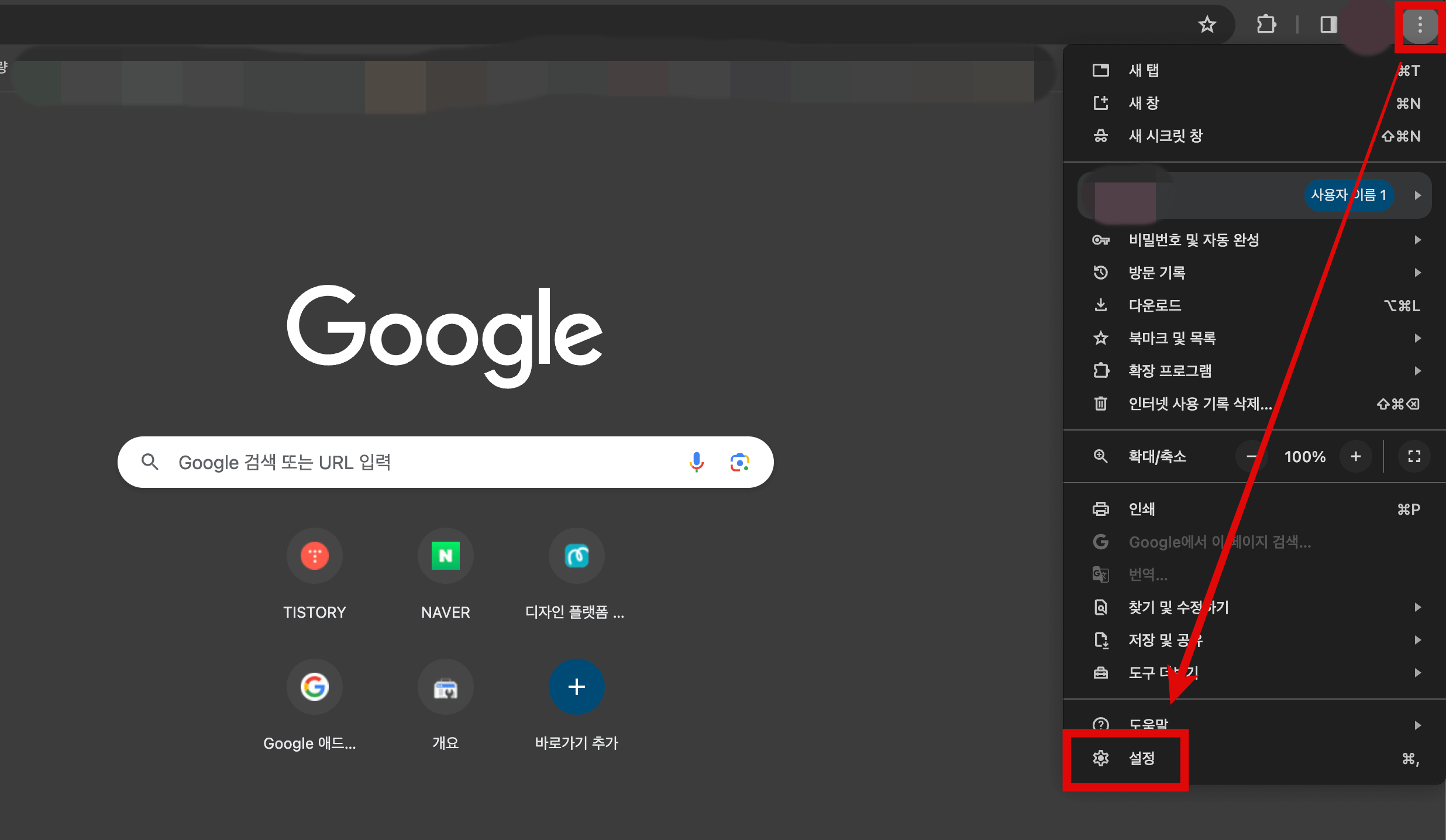This screenshot has width=1446, height=840.
Task: Open 설정 from the Chrome menu
Action: [1141, 759]
